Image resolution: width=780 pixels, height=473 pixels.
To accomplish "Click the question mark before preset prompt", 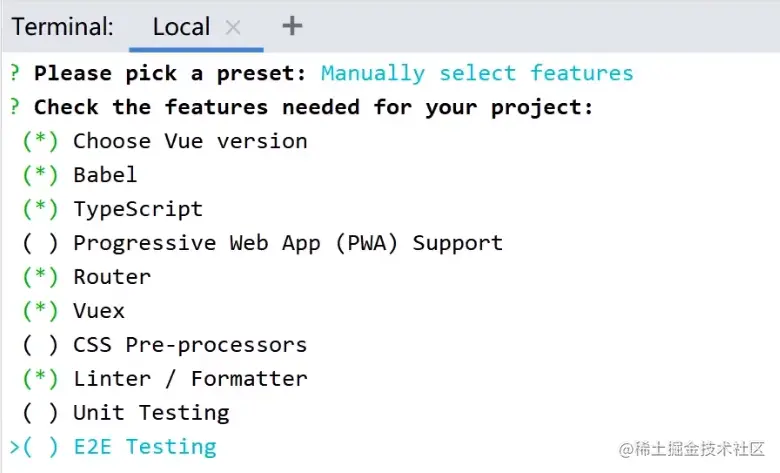I will pyautogui.click(x=15, y=73).
